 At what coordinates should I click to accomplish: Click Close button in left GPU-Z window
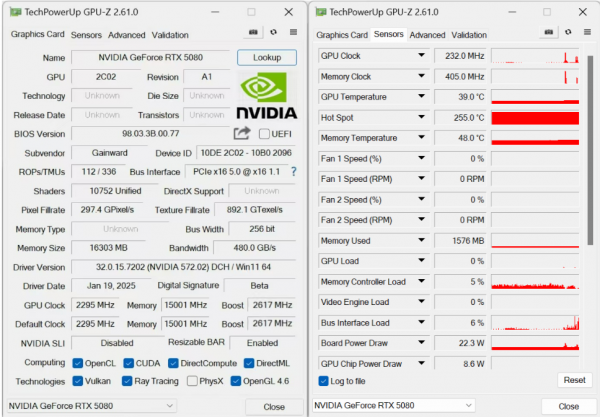coord(274,407)
